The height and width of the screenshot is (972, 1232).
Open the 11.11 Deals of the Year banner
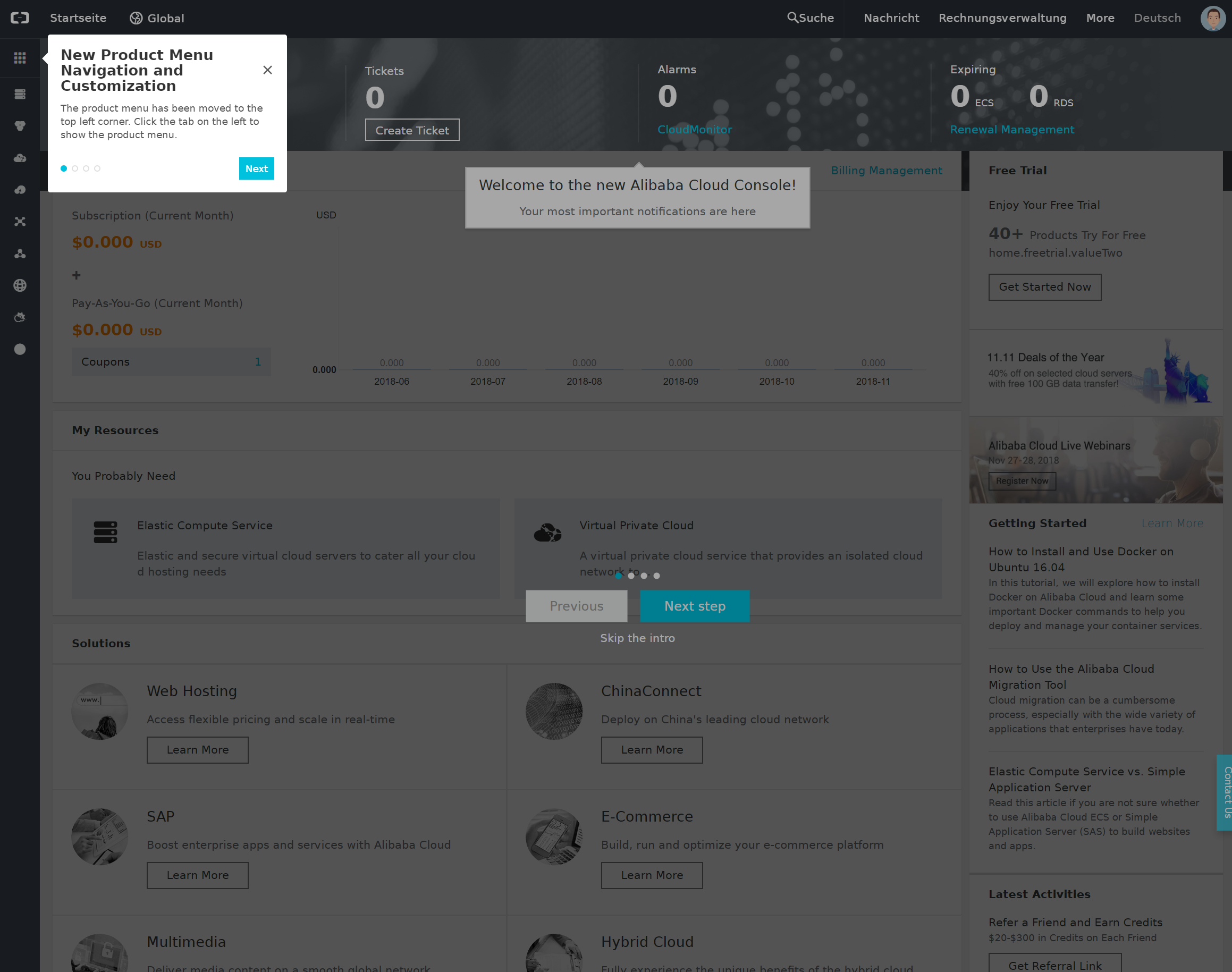point(1095,373)
